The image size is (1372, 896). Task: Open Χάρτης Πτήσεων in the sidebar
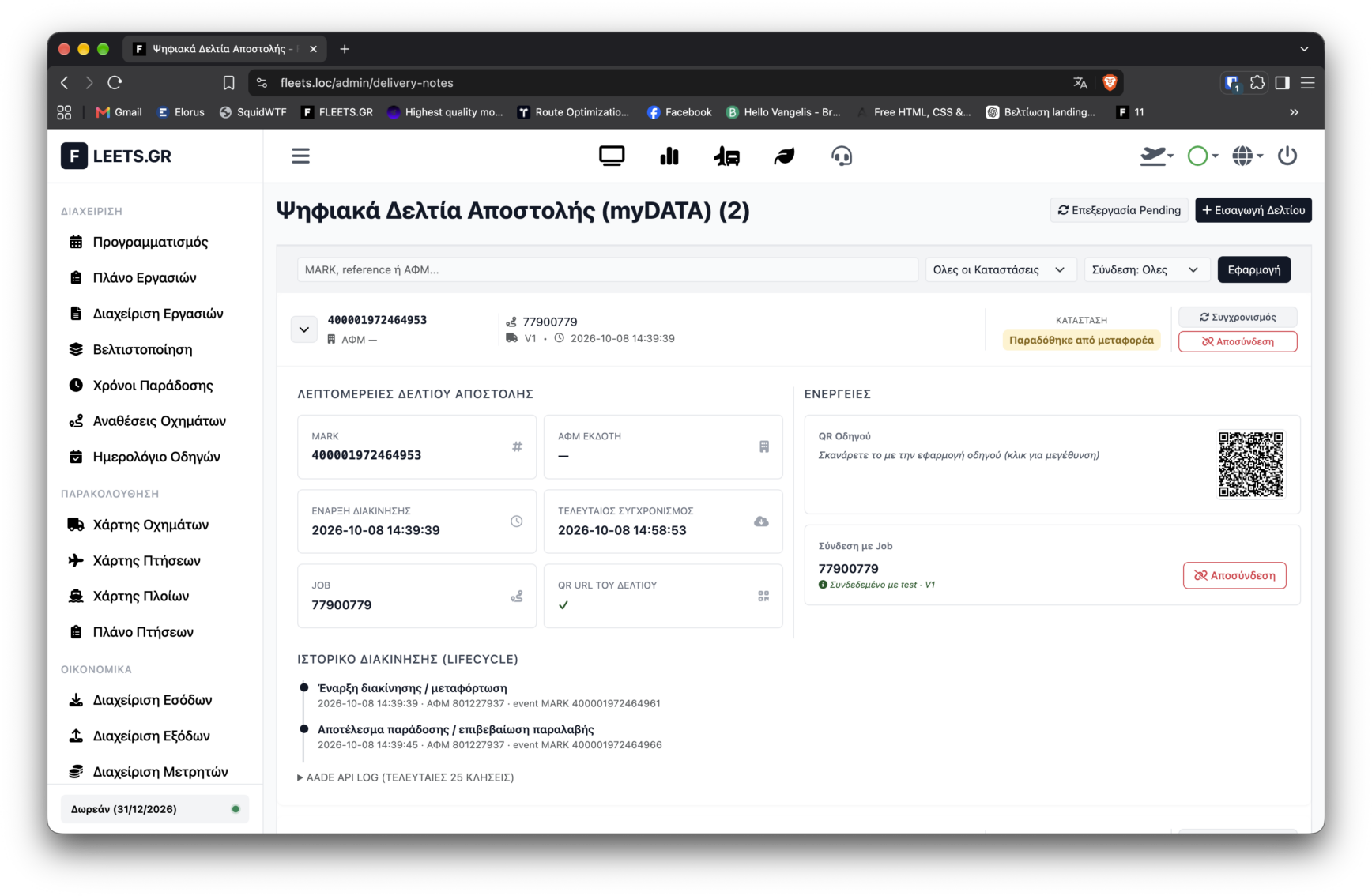coord(146,560)
